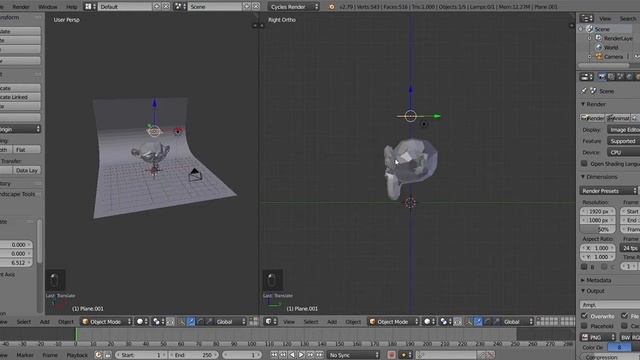Click the red record auto-keyframe button

[x=391, y=355]
